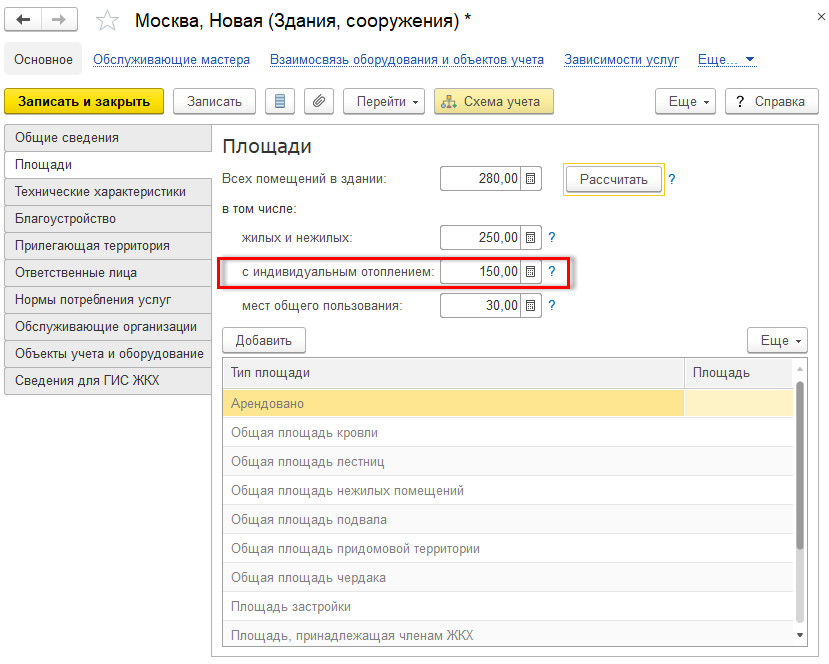
Task: Click the forward navigation arrow
Action: [59, 20]
